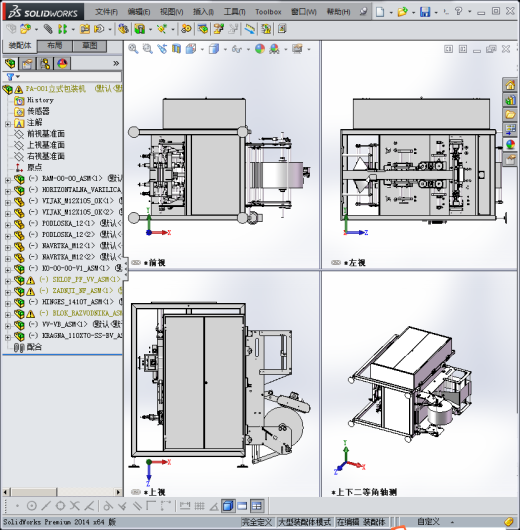520x530 pixels.
Task: Open the Edit Appearance colored ball icon
Action: [260, 49]
